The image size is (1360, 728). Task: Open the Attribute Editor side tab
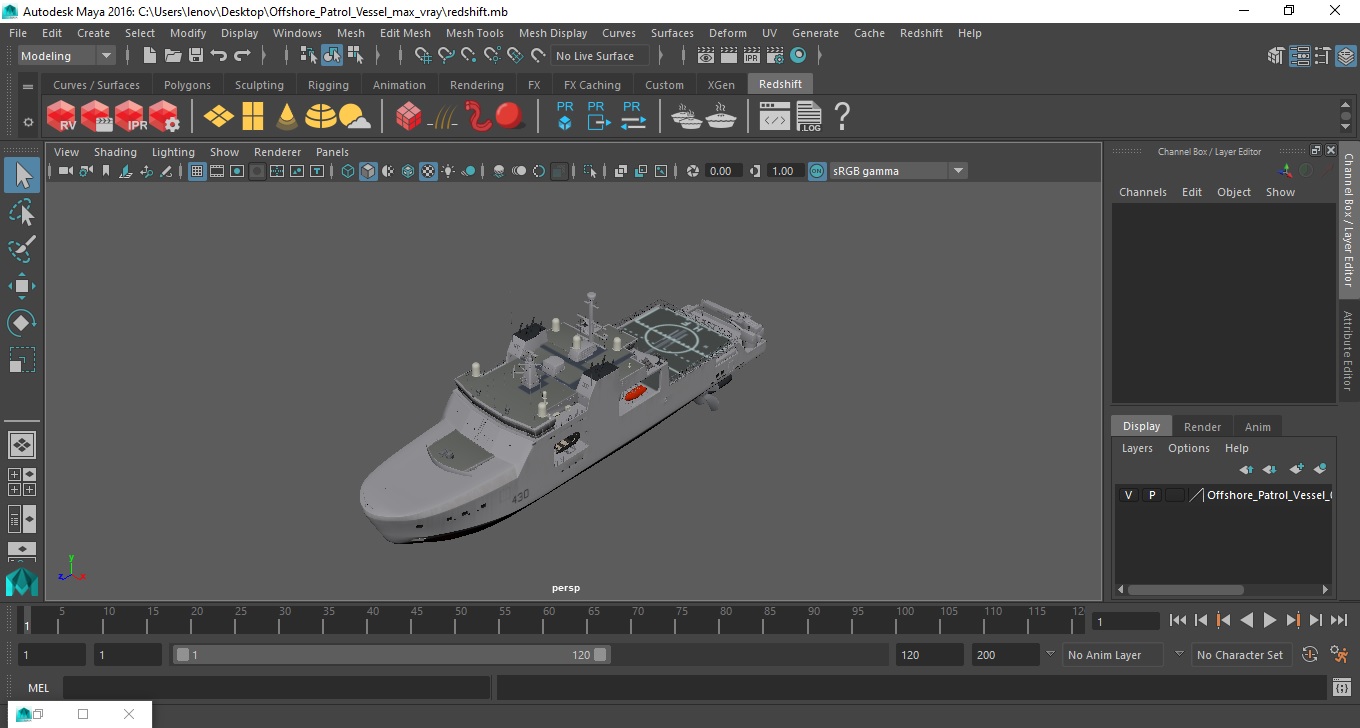click(1348, 350)
